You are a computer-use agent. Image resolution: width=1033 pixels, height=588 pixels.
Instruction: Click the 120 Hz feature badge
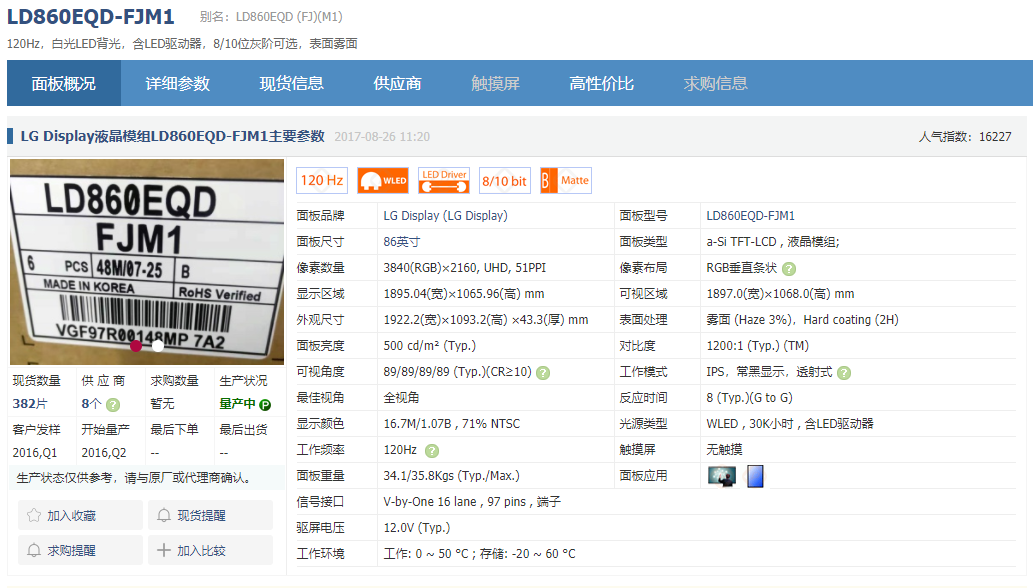pyautogui.click(x=321, y=181)
